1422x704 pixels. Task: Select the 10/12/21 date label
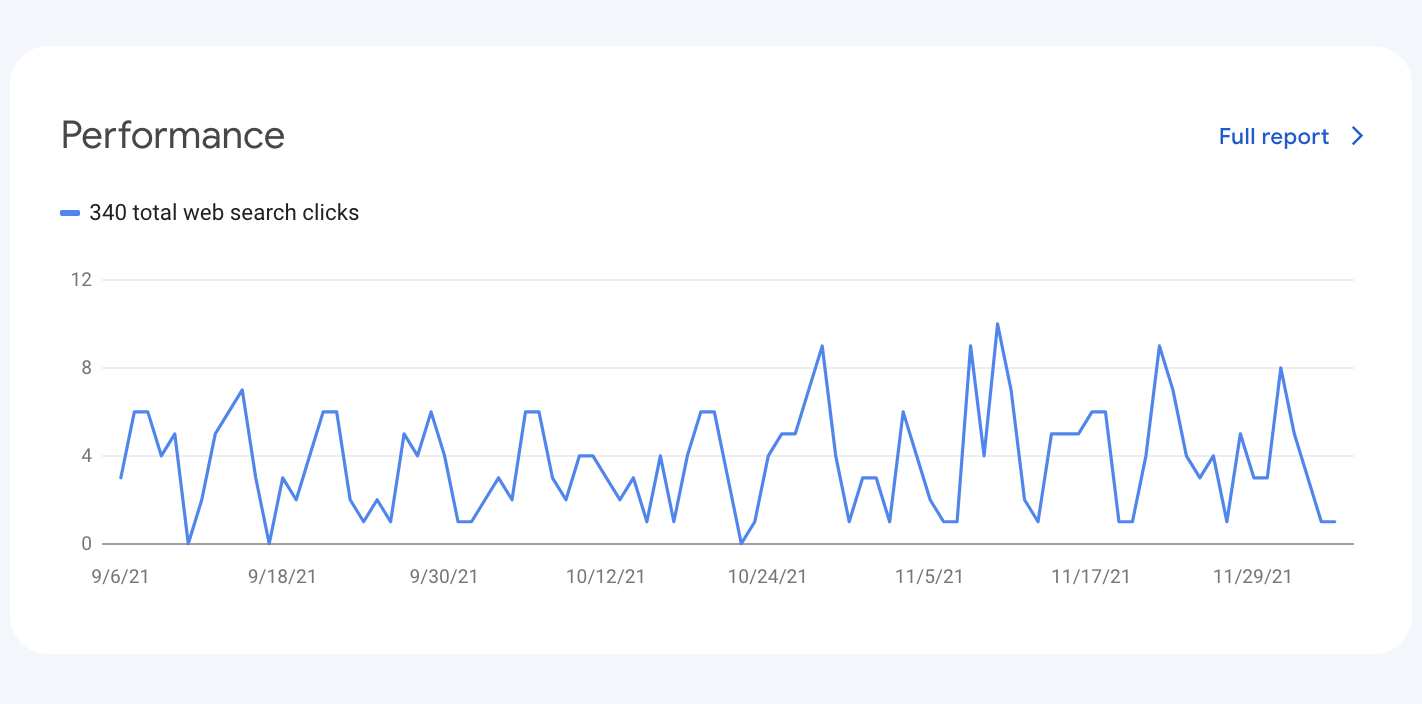click(606, 577)
